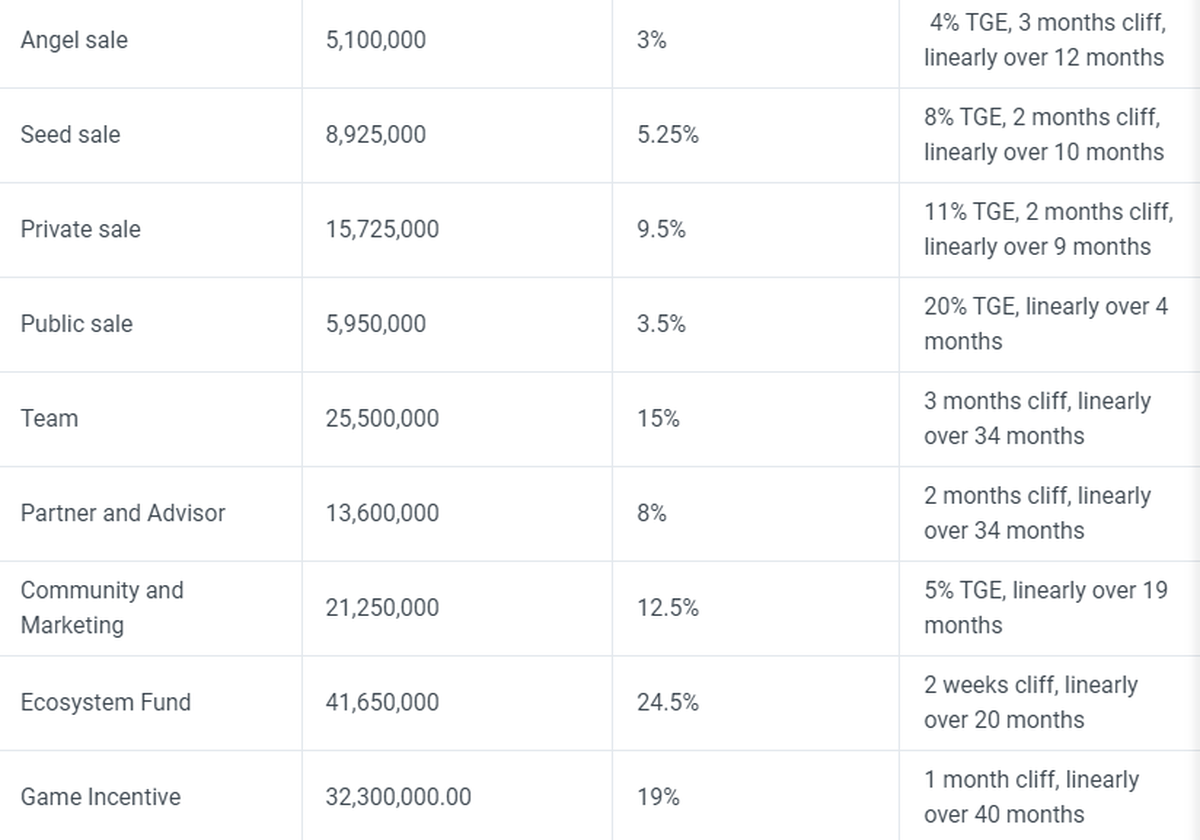Click the Angel sale row label
Screen dimensions: 1200x840
(x=74, y=41)
